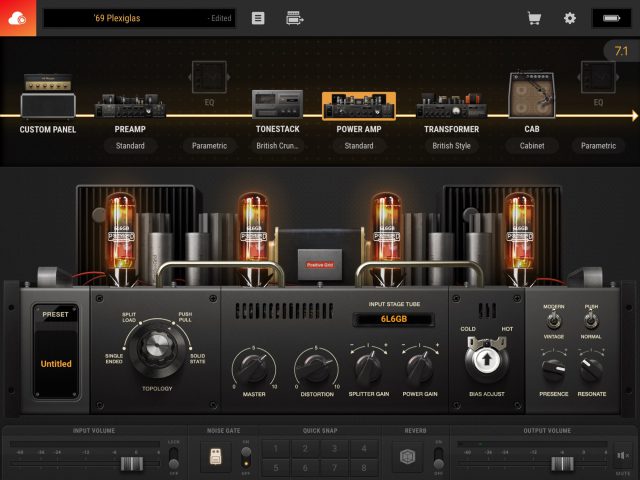Open the first EQ Parametric dropdown
Image resolution: width=640 pixels, height=480 pixels.
tap(209, 146)
